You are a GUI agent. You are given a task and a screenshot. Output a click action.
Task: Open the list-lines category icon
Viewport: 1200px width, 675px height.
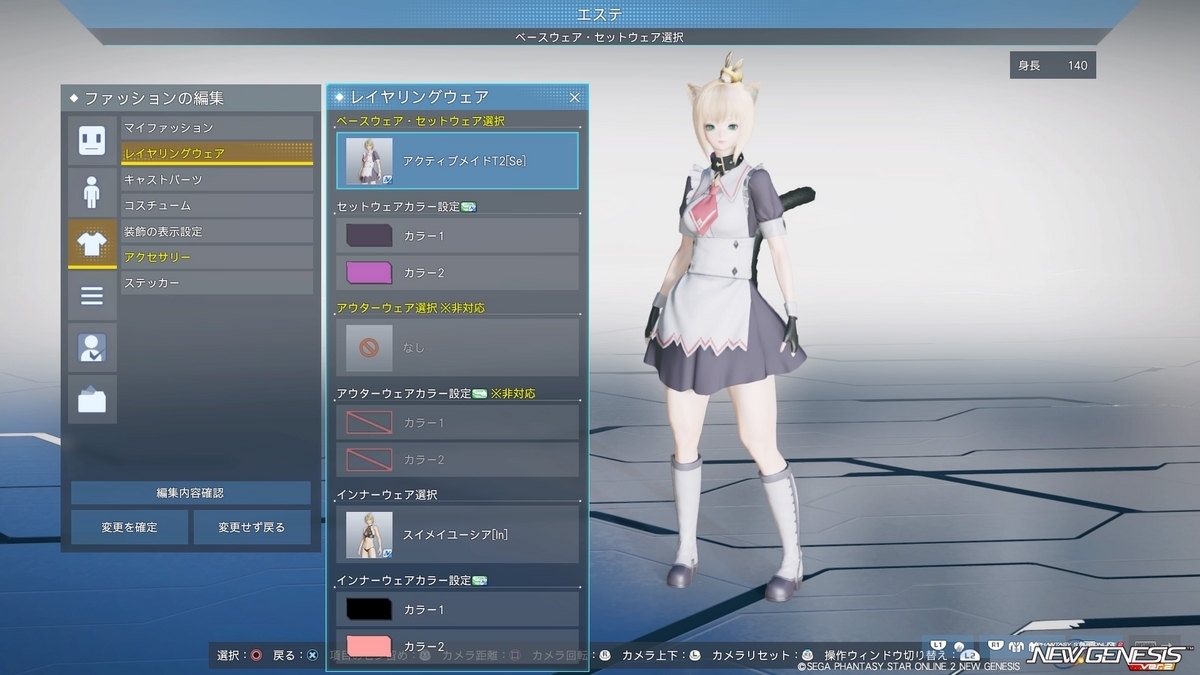coord(92,295)
